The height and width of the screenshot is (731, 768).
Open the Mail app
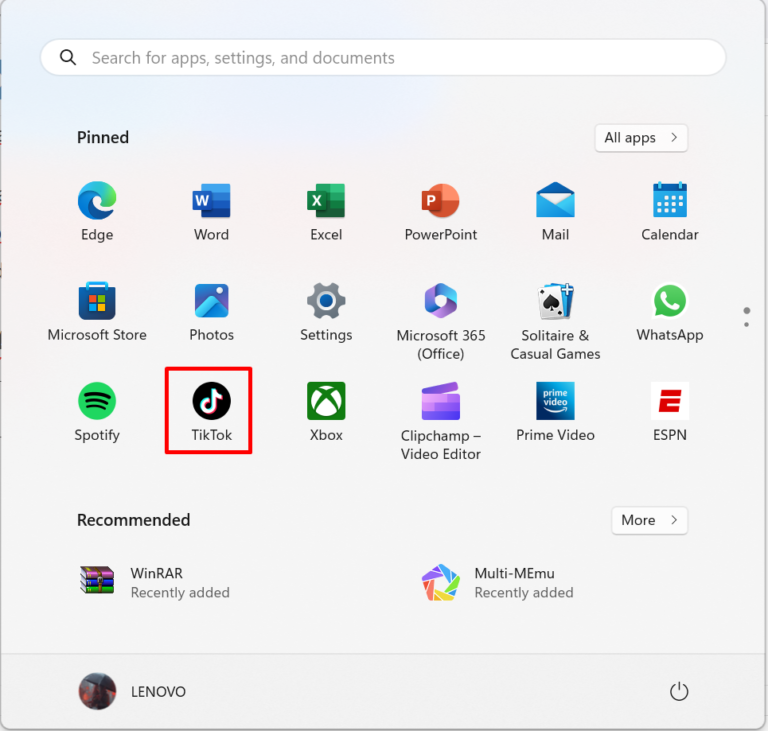555,212
